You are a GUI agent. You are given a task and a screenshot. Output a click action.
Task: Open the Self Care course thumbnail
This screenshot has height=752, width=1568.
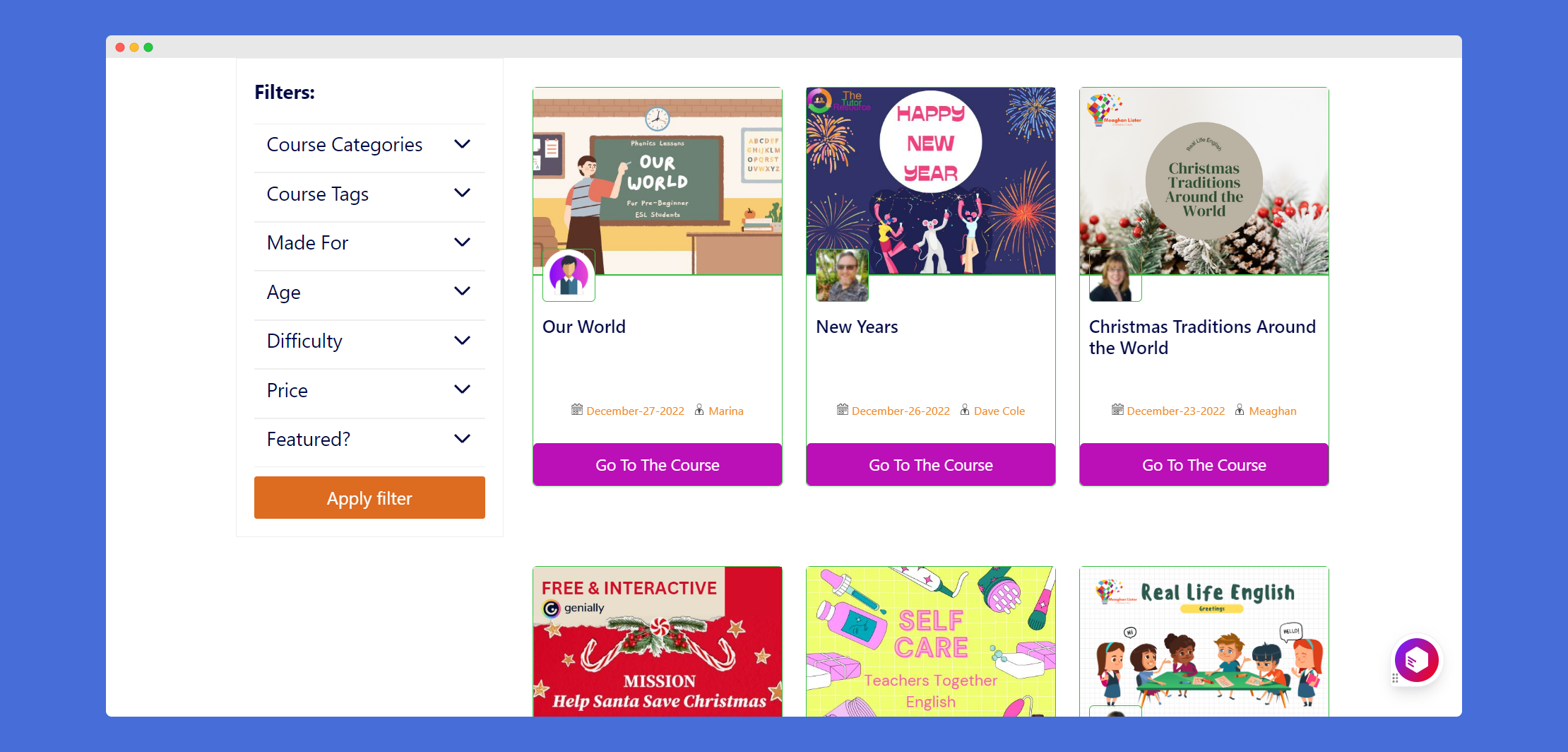931,641
